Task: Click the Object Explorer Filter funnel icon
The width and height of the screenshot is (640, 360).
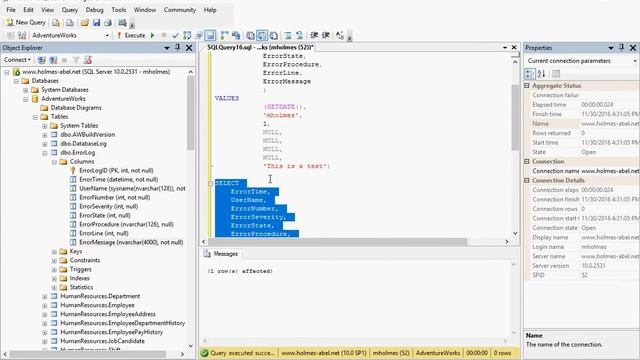Action: (x=76, y=60)
